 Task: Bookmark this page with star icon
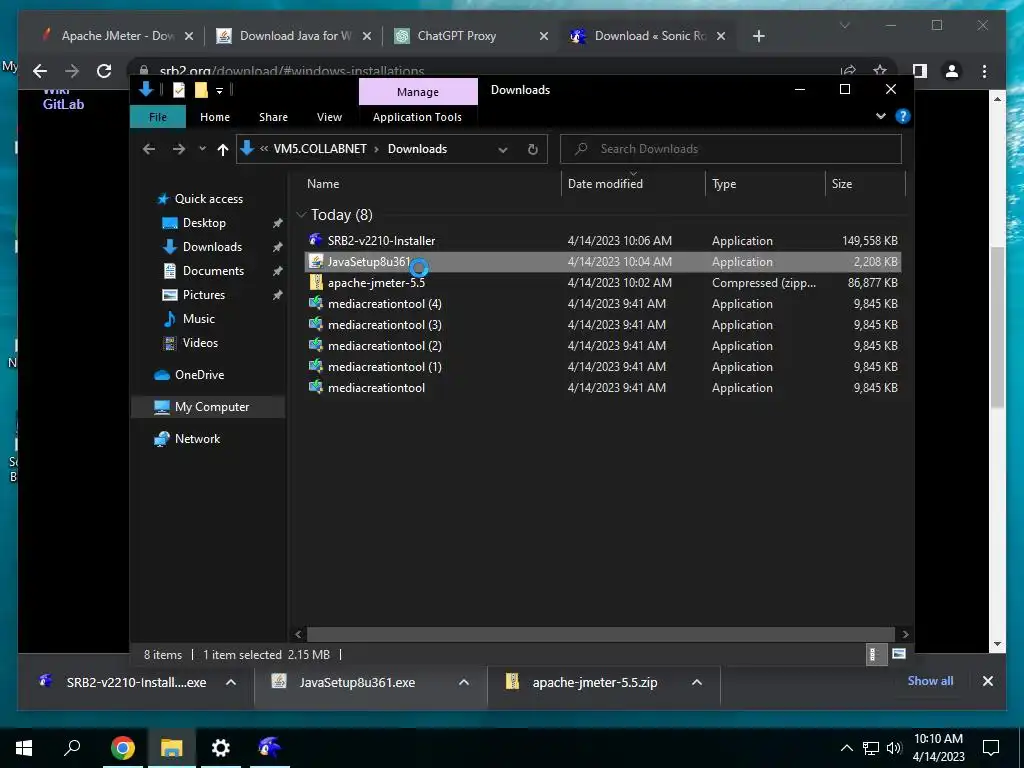880,71
